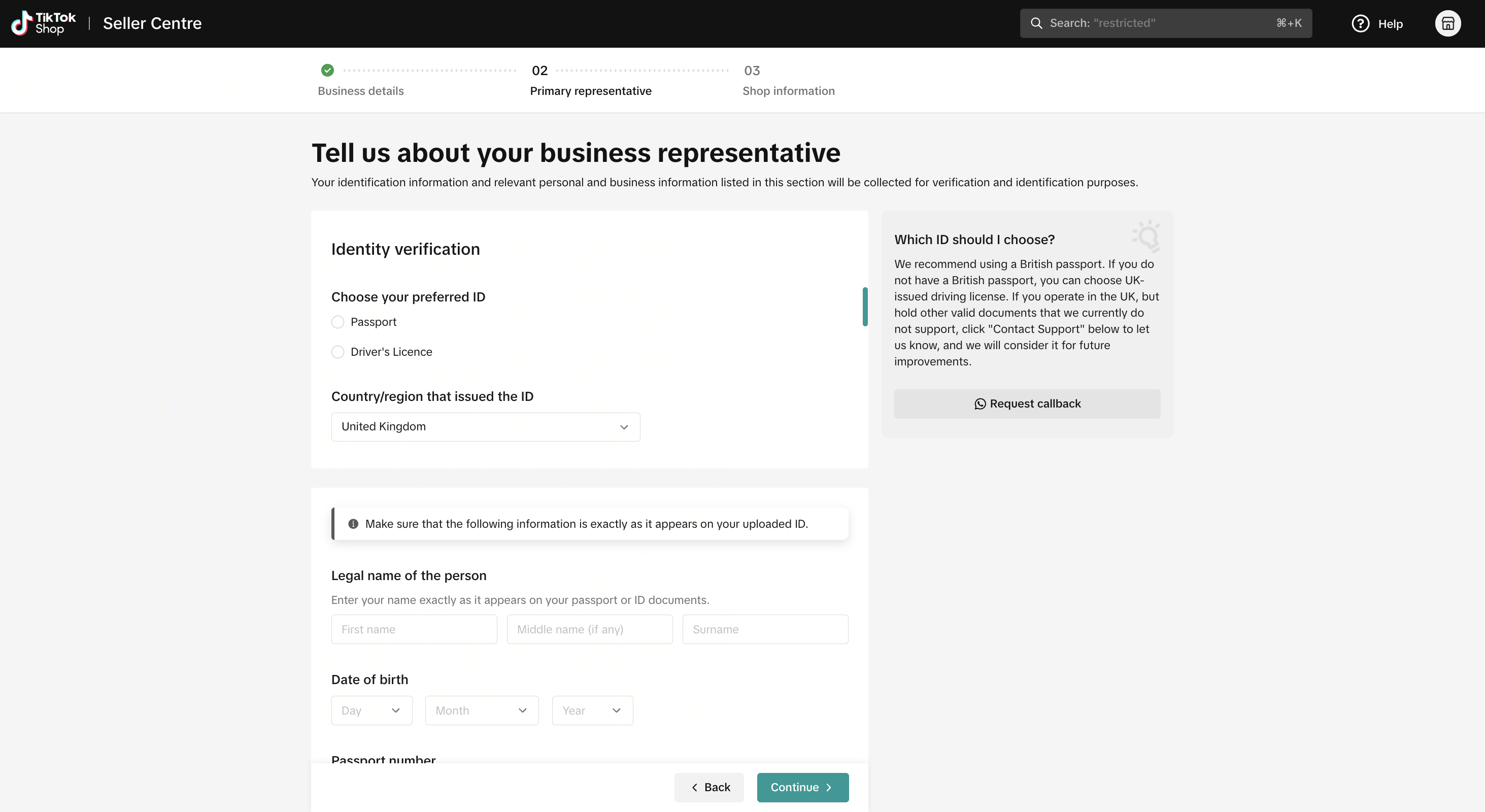The image size is (1485, 812).
Task: Click the Request callback button
Action: (x=1027, y=404)
